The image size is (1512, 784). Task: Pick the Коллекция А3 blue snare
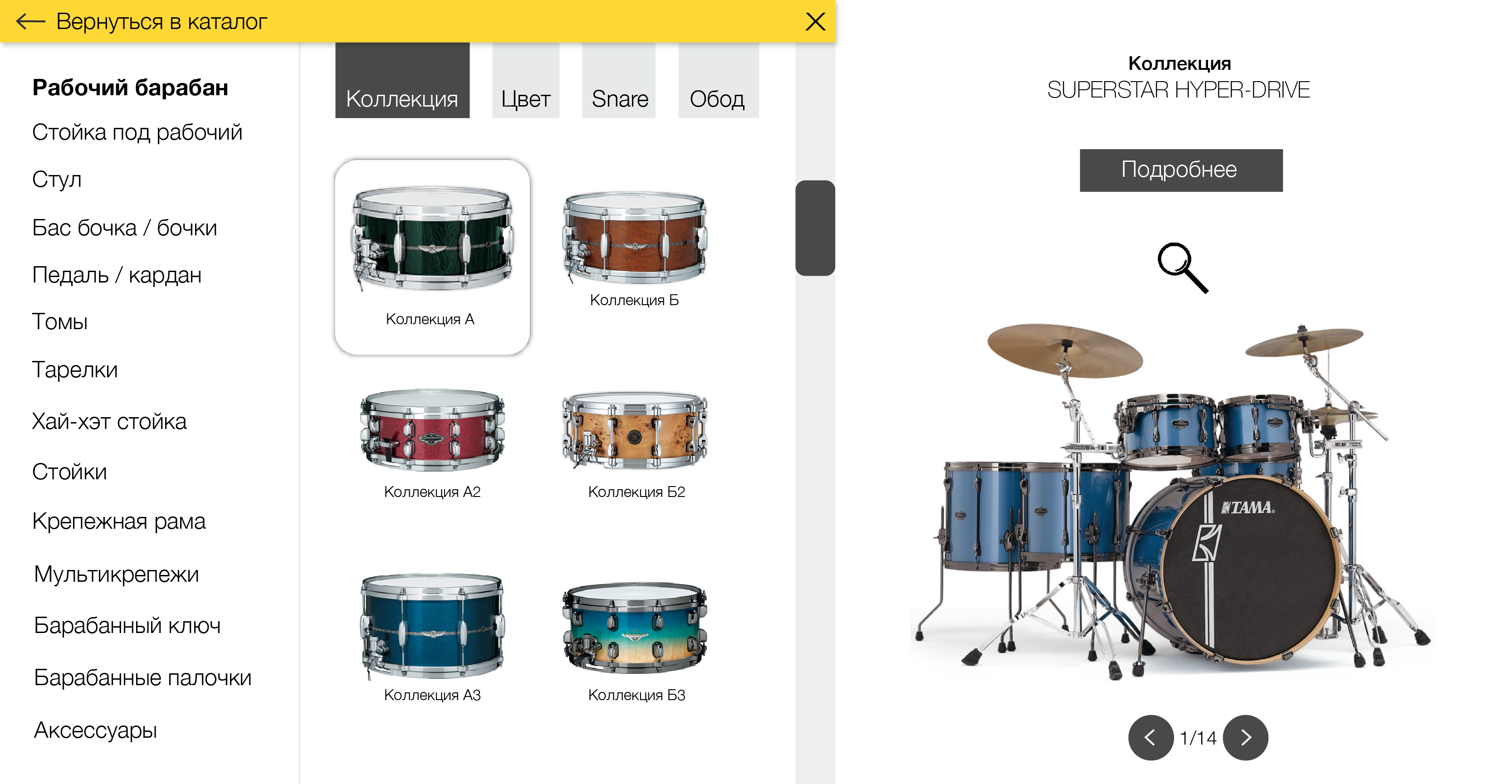pos(433,637)
